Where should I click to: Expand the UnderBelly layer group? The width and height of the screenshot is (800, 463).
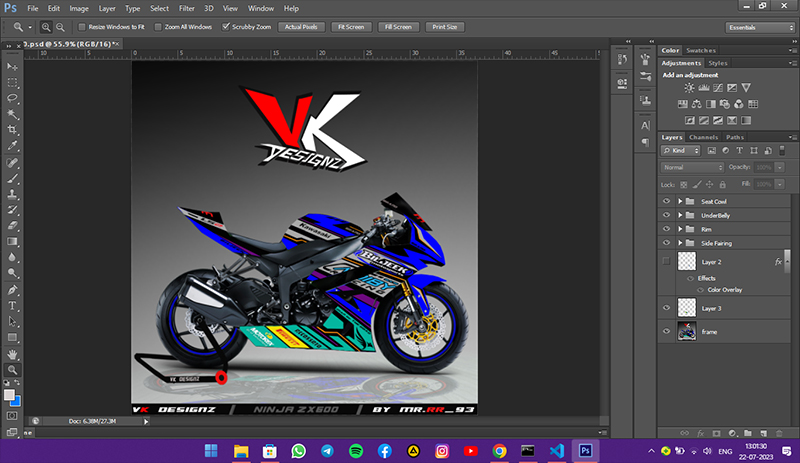pos(680,215)
